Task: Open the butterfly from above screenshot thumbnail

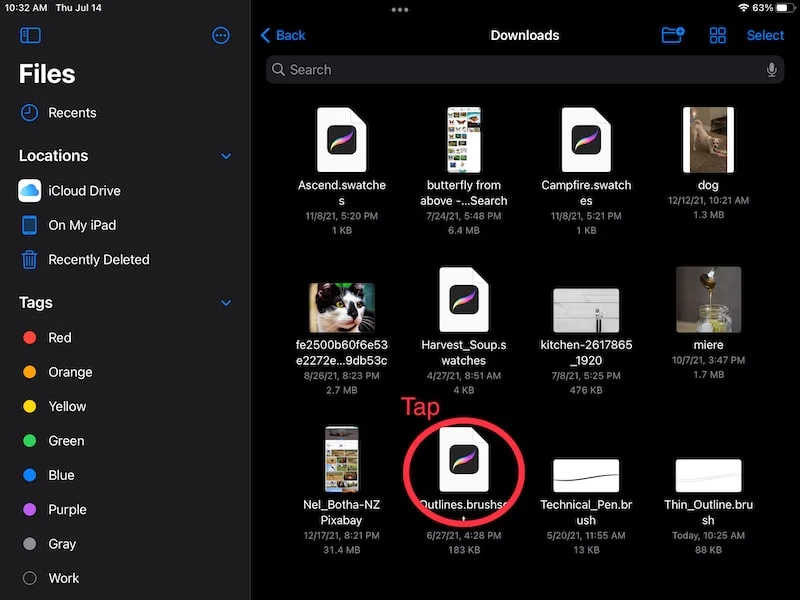Action: [463, 140]
